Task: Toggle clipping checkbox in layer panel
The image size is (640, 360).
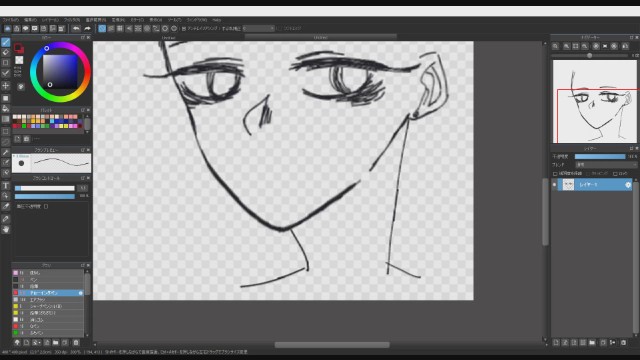Action: pos(588,174)
